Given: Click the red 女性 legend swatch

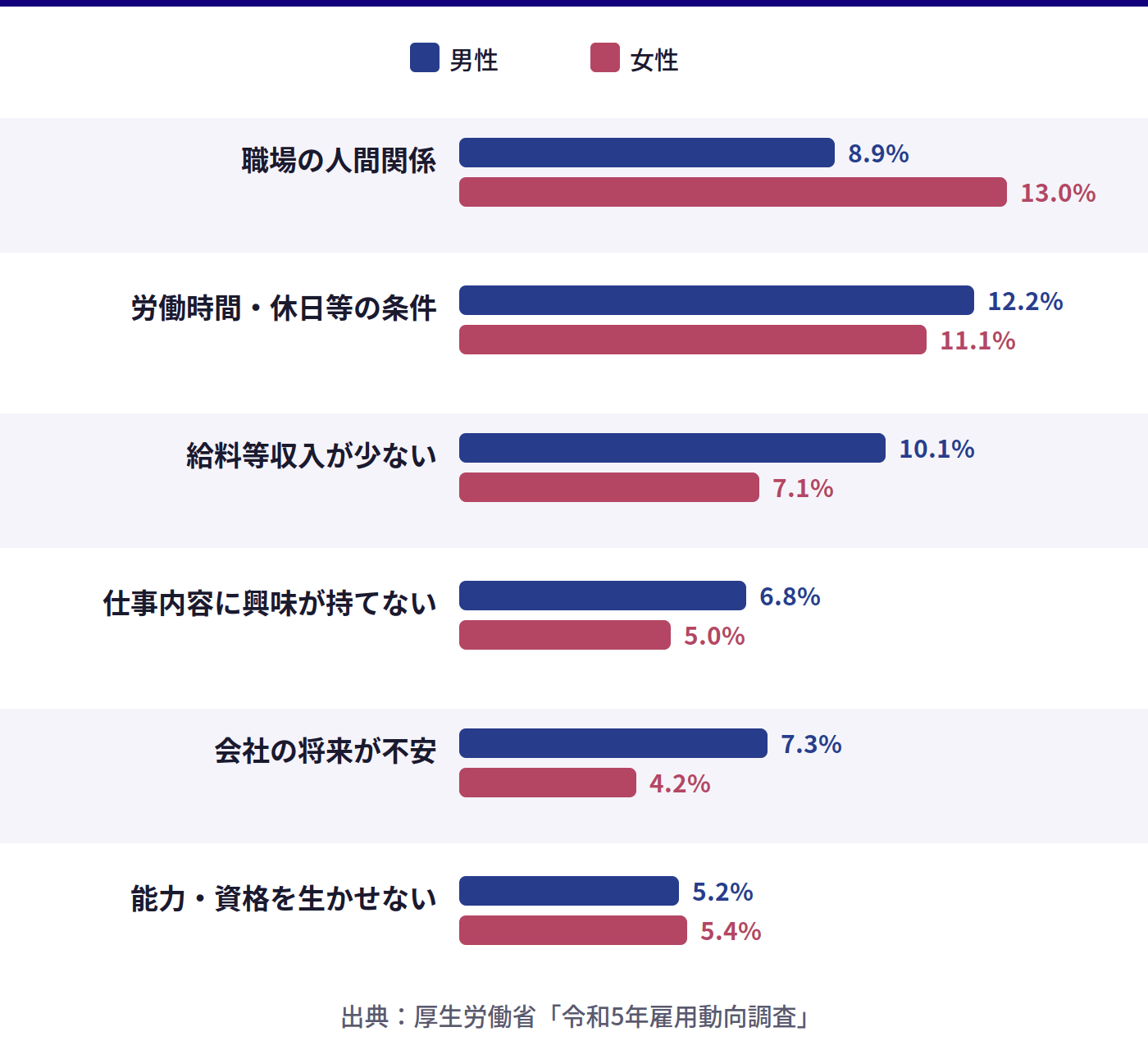Looking at the screenshot, I should (x=605, y=58).
